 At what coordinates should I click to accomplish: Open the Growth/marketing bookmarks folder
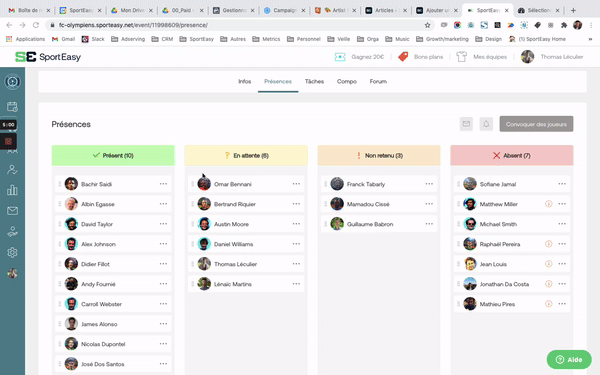pos(442,39)
